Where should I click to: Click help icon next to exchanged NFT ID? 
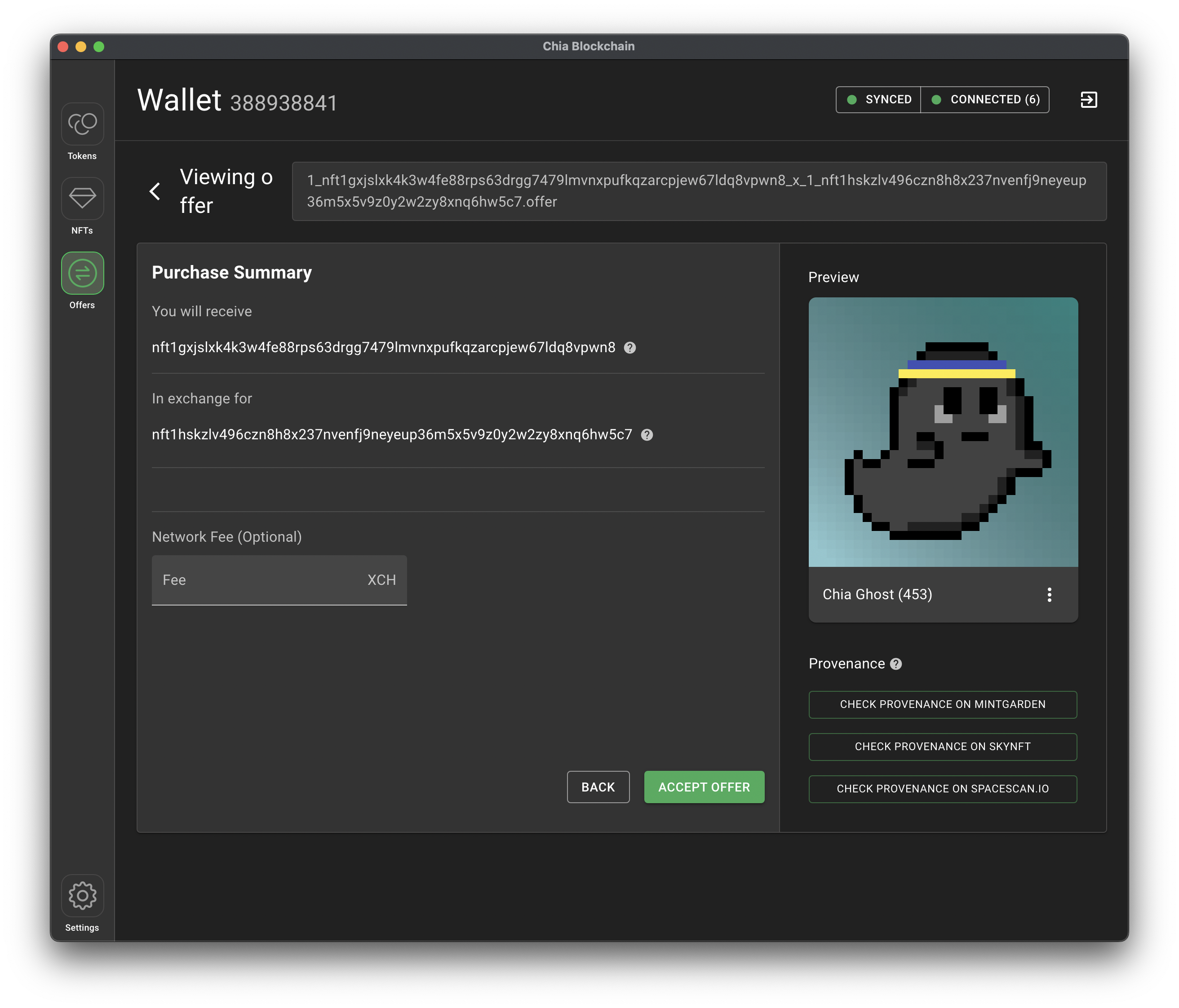click(x=647, y=435)
